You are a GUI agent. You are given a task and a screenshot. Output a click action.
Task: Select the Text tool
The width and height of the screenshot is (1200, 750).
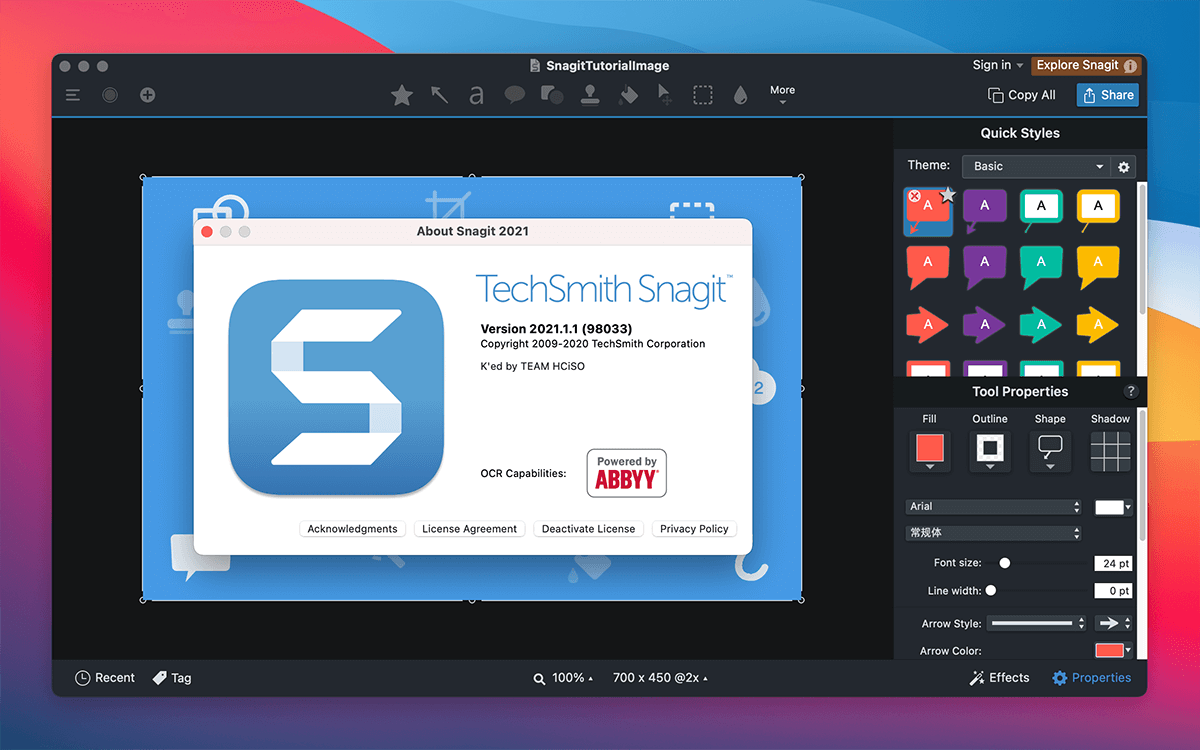477,95
